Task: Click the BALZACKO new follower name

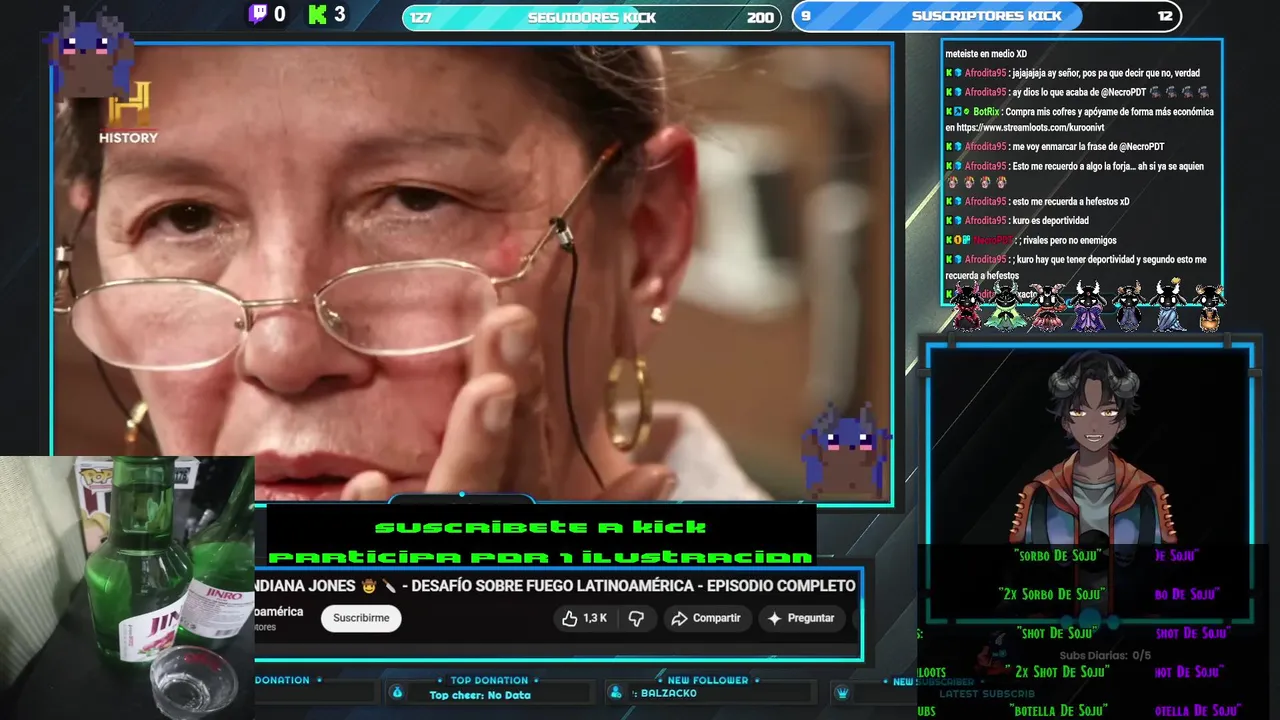Action: coord(669,694)
